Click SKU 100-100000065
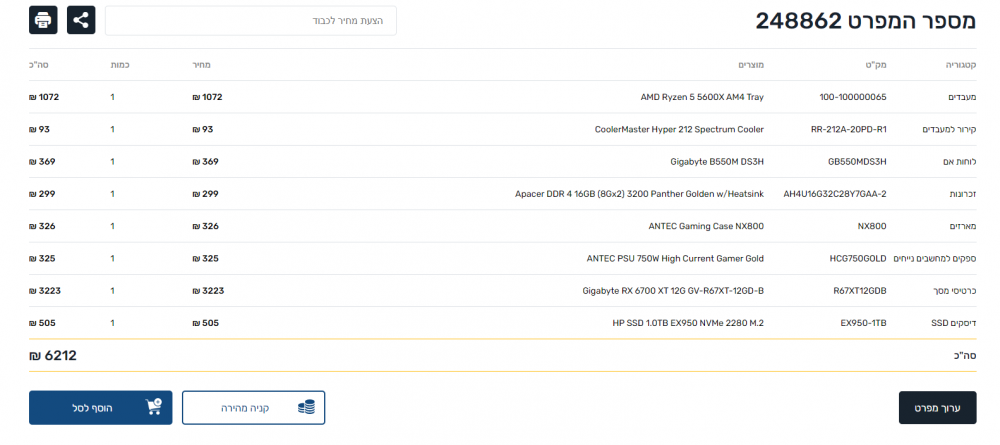 [x=853, y=98]
